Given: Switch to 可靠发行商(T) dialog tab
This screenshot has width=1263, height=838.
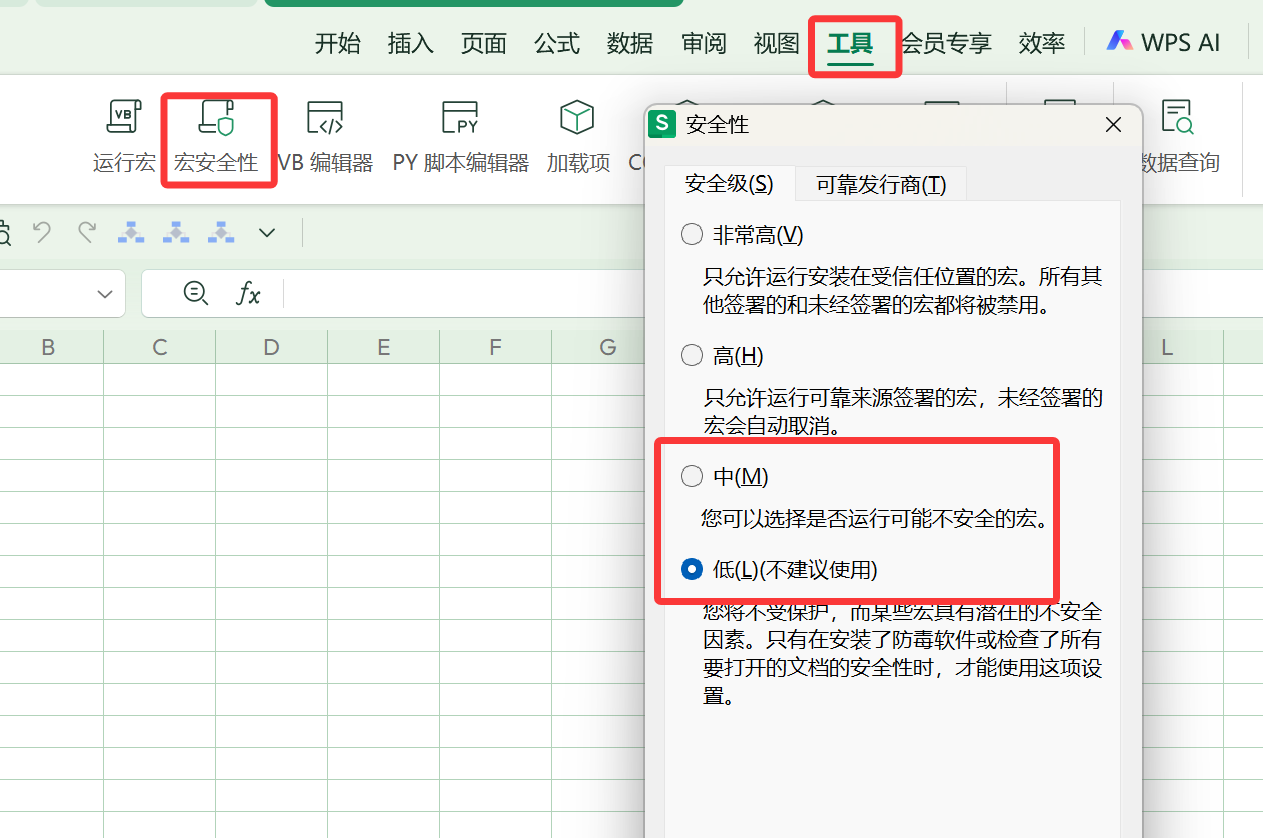Looking at the screenshot, I should coord(881,184).
